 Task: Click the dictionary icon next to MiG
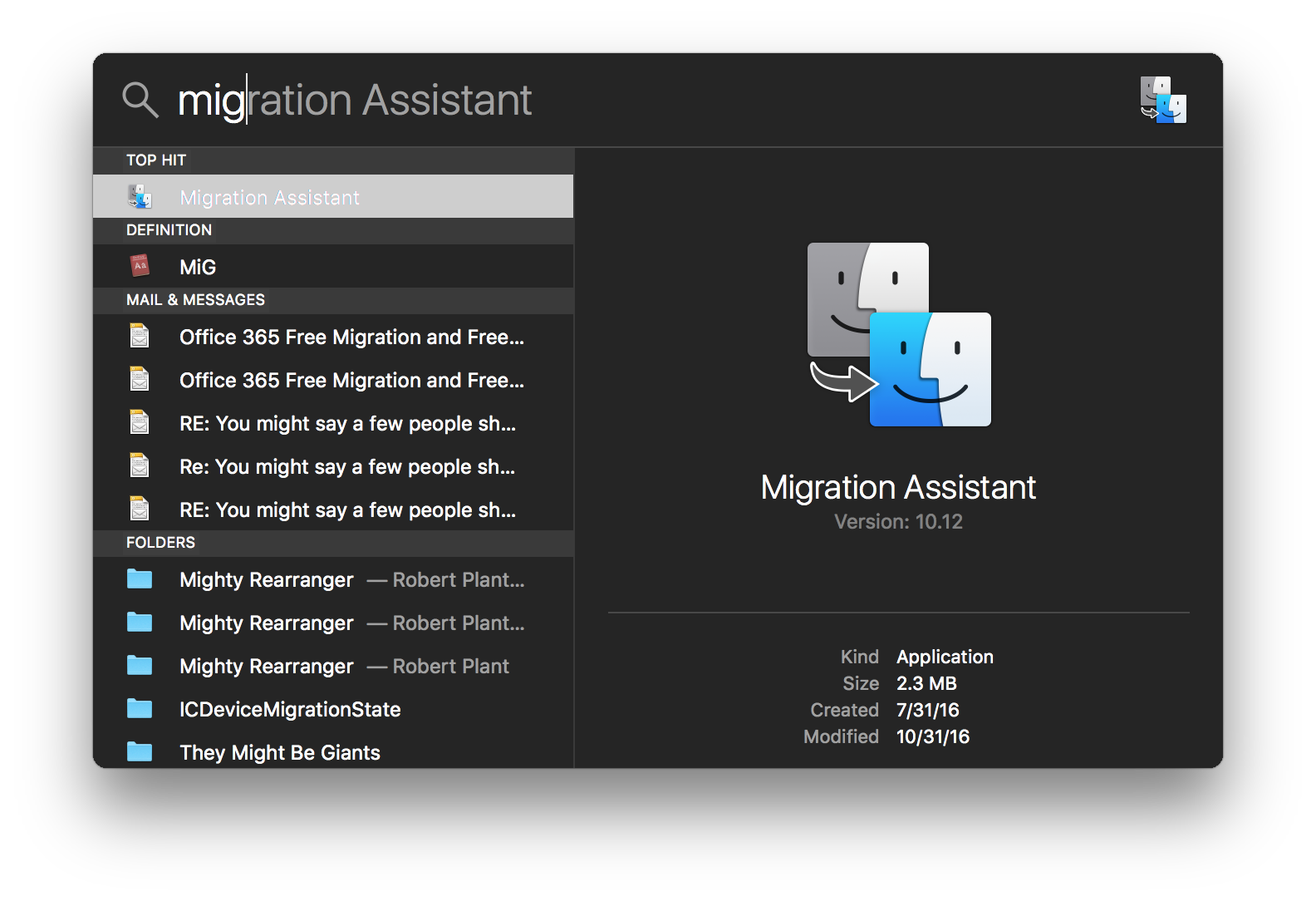(140, 266)
